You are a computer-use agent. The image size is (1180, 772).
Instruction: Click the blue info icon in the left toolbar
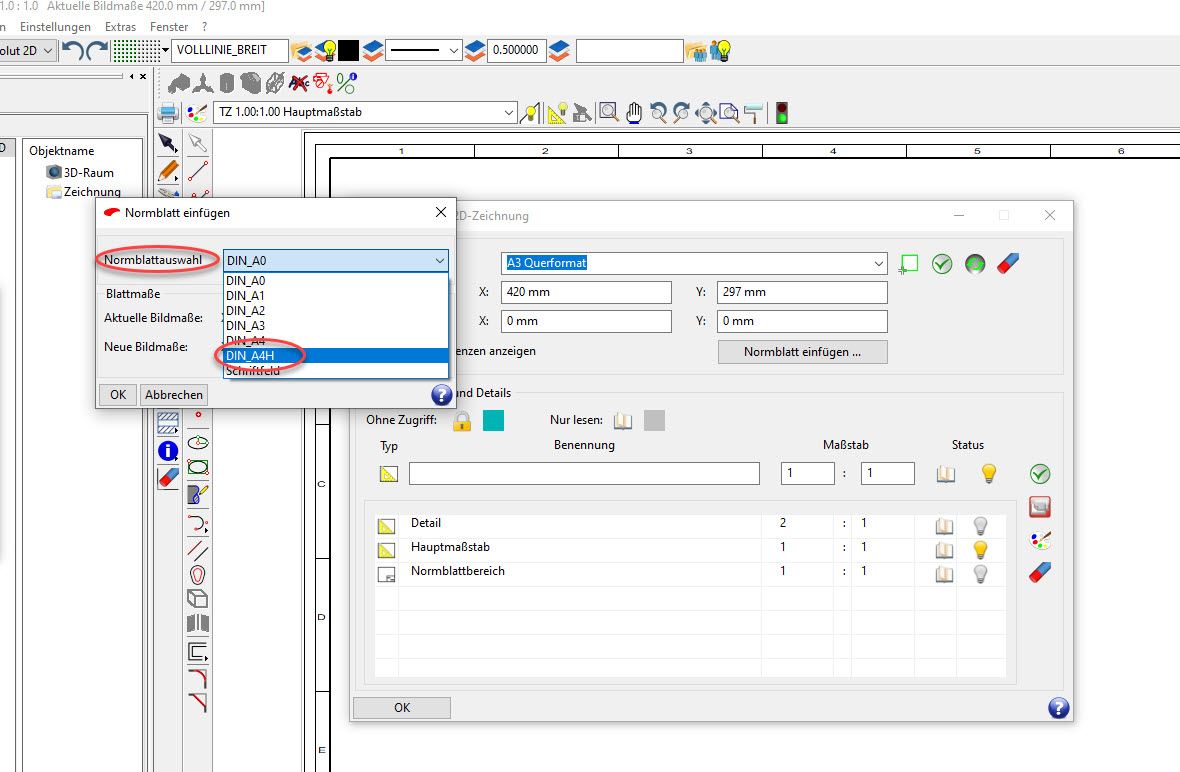click(168, 451)
